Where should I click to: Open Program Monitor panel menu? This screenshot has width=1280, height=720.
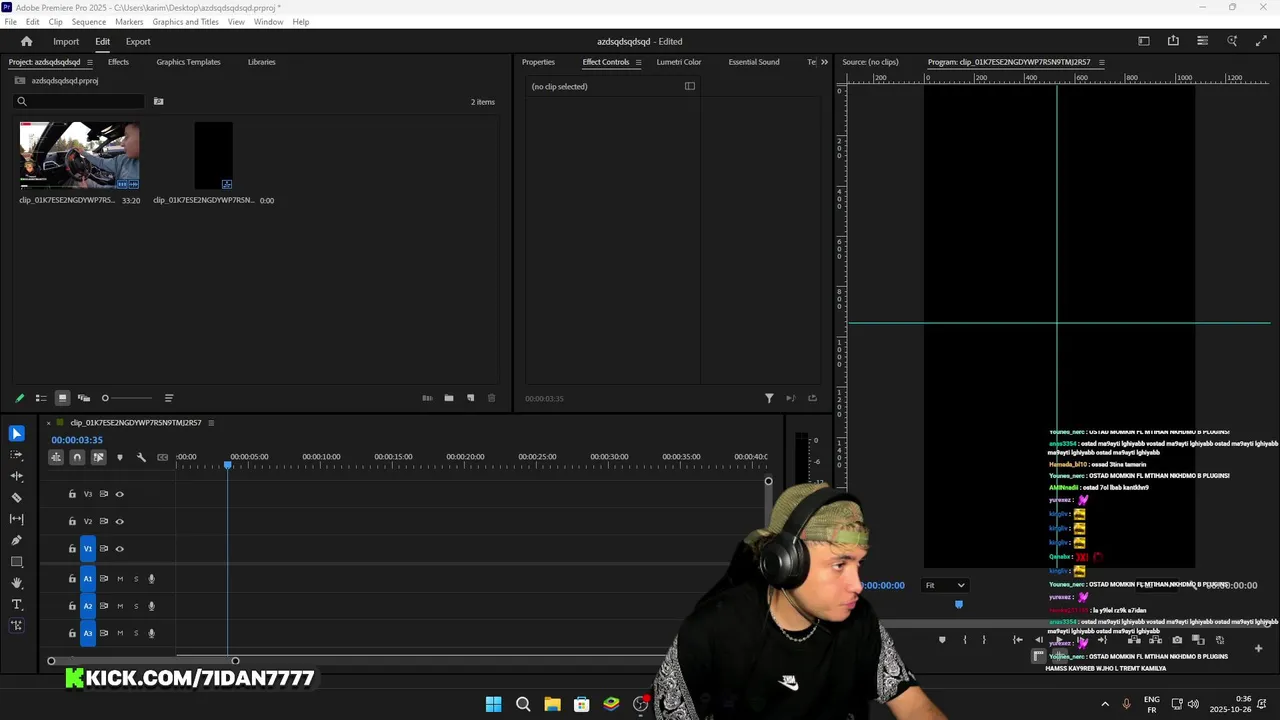1101,62
